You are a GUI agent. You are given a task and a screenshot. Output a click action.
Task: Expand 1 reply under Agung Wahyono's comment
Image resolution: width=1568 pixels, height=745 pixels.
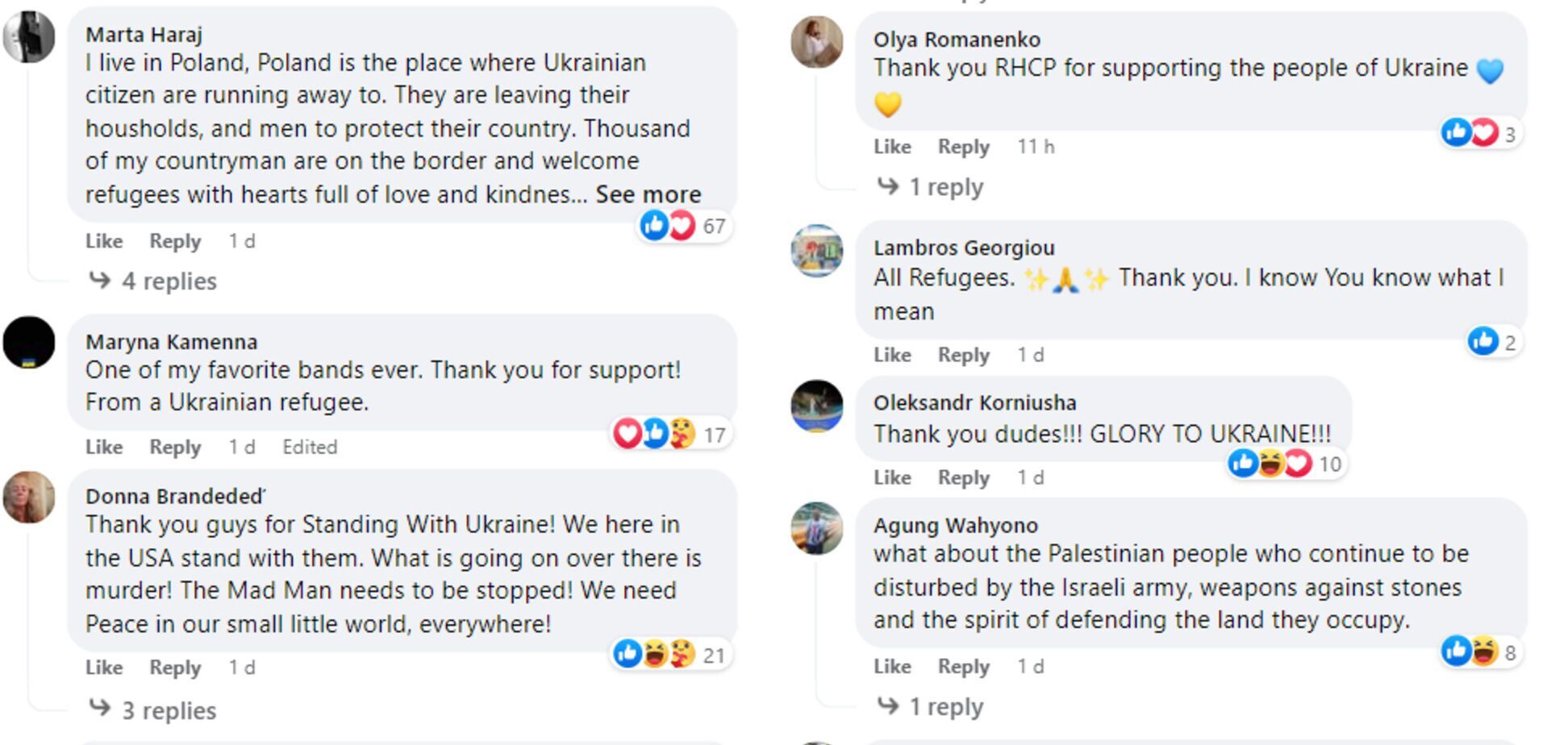945,707
